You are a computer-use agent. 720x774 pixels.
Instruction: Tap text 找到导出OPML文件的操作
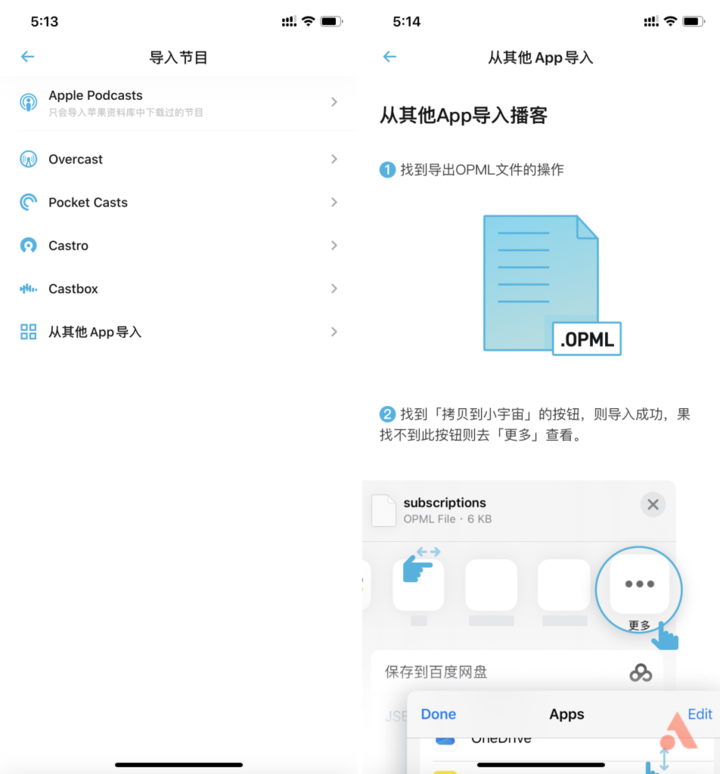click(482, 170)
